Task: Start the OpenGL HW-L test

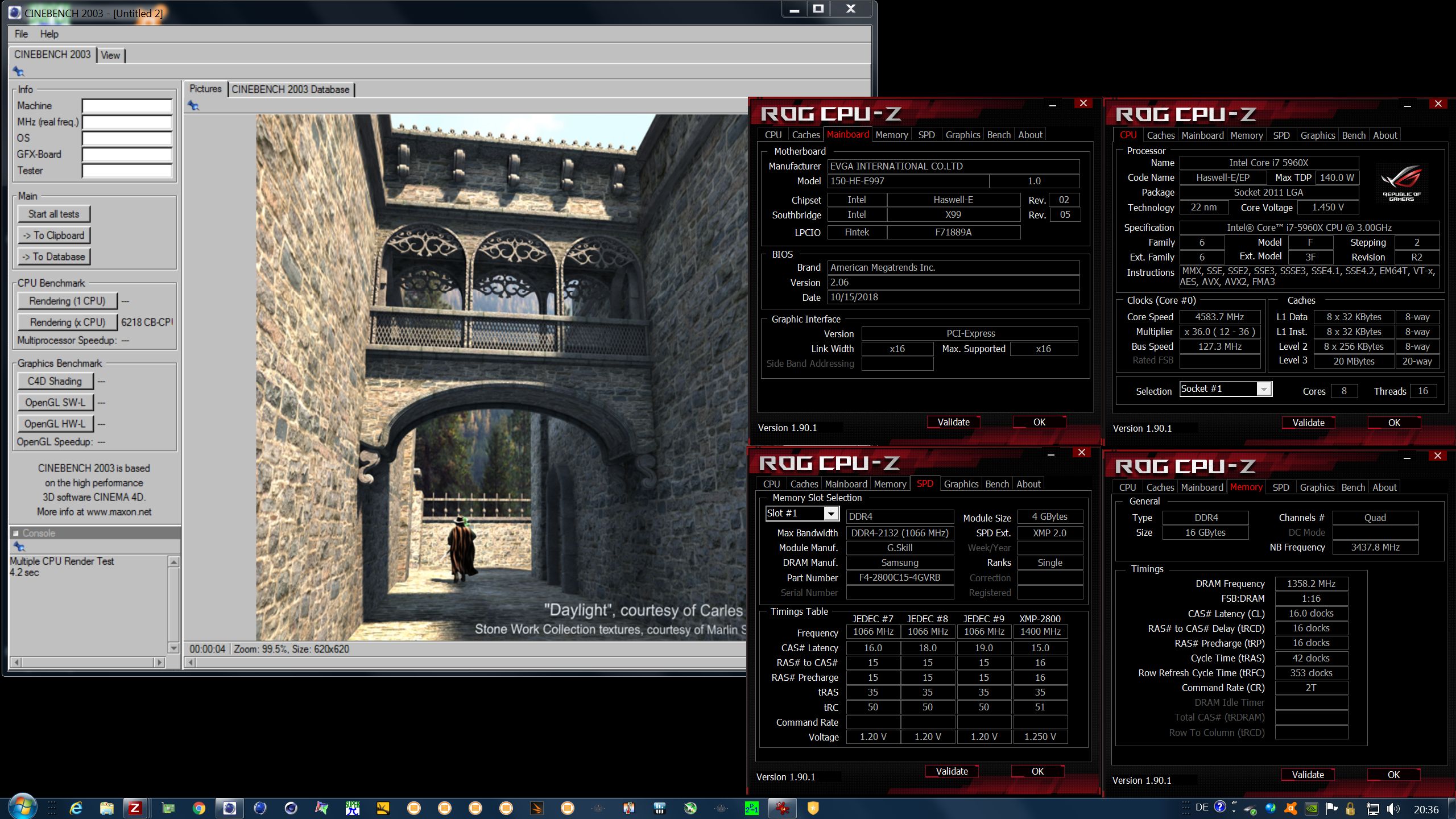Action: [55, 424]
